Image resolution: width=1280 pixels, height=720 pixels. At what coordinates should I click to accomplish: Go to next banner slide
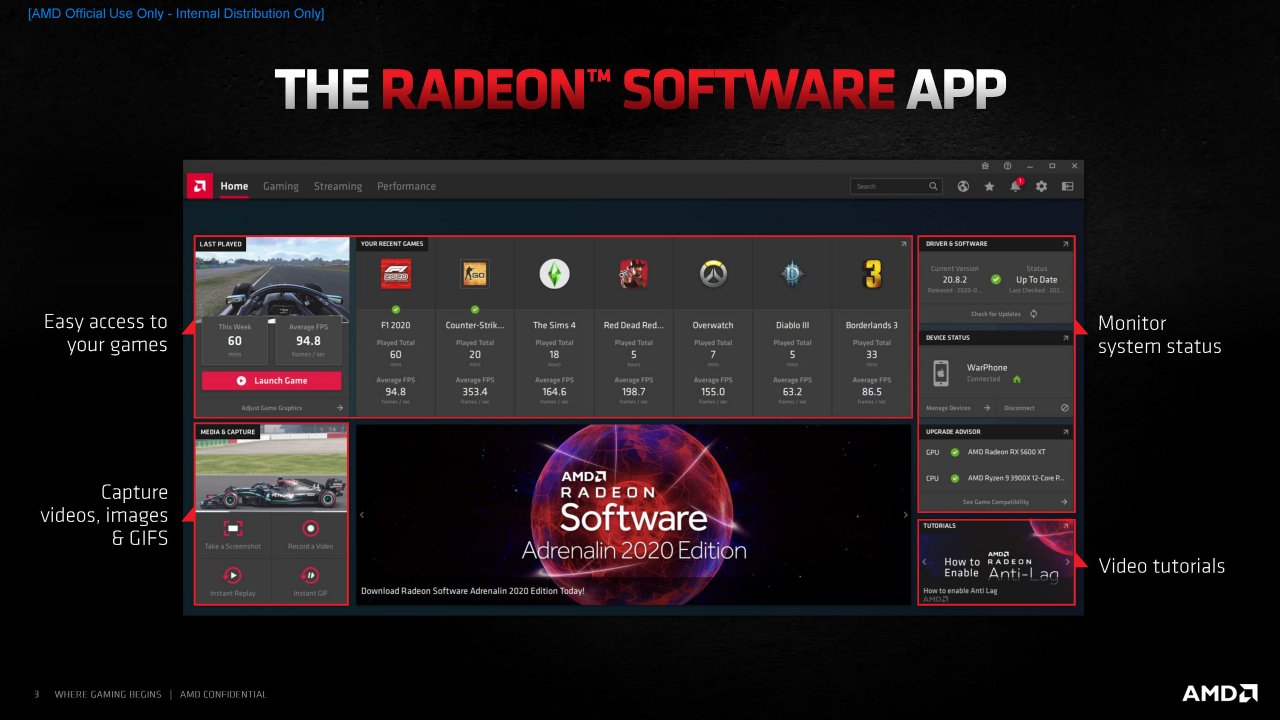905,515
